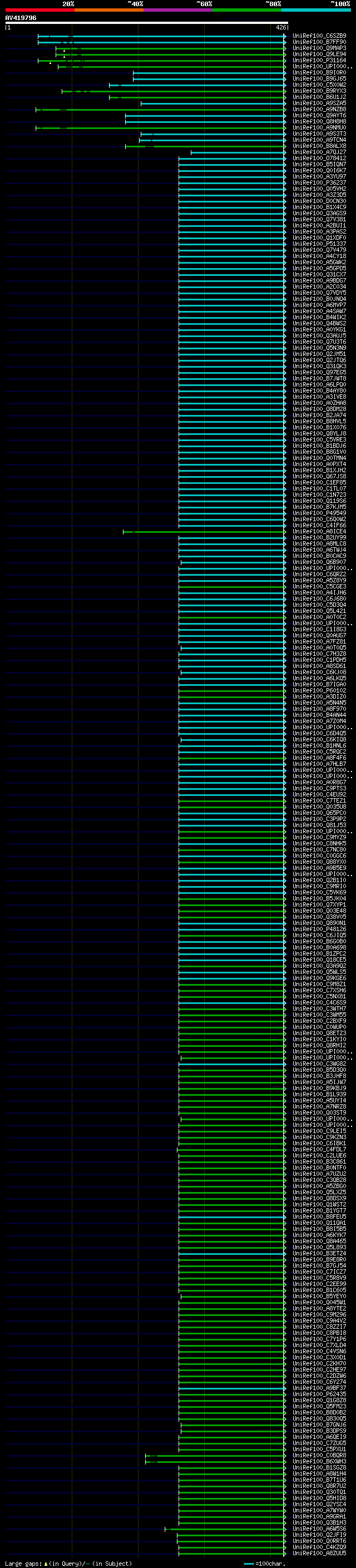Click the white query sequence bar
Image resolution: width=356 pixels, height=1568 pixels.
(x=147, y=22)
